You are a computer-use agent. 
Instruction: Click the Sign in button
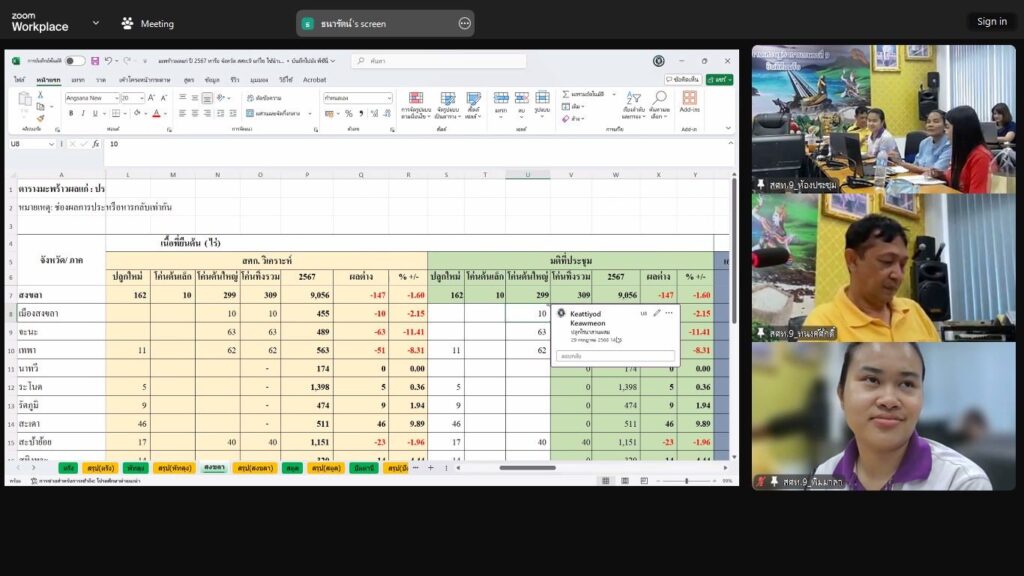click(991, 22)
